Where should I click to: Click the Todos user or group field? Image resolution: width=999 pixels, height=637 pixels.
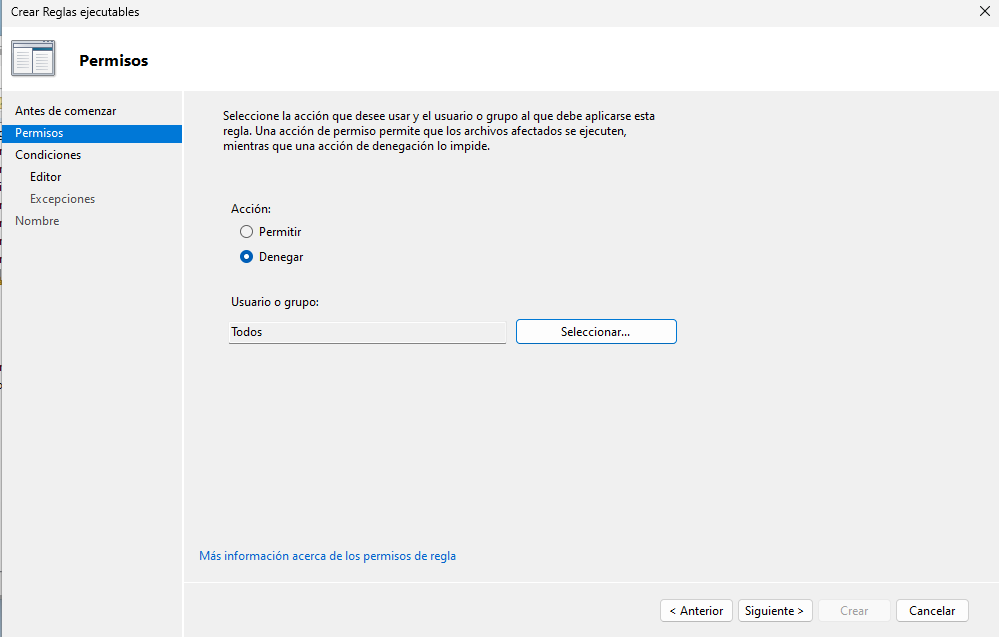click(x=367, y=332)
